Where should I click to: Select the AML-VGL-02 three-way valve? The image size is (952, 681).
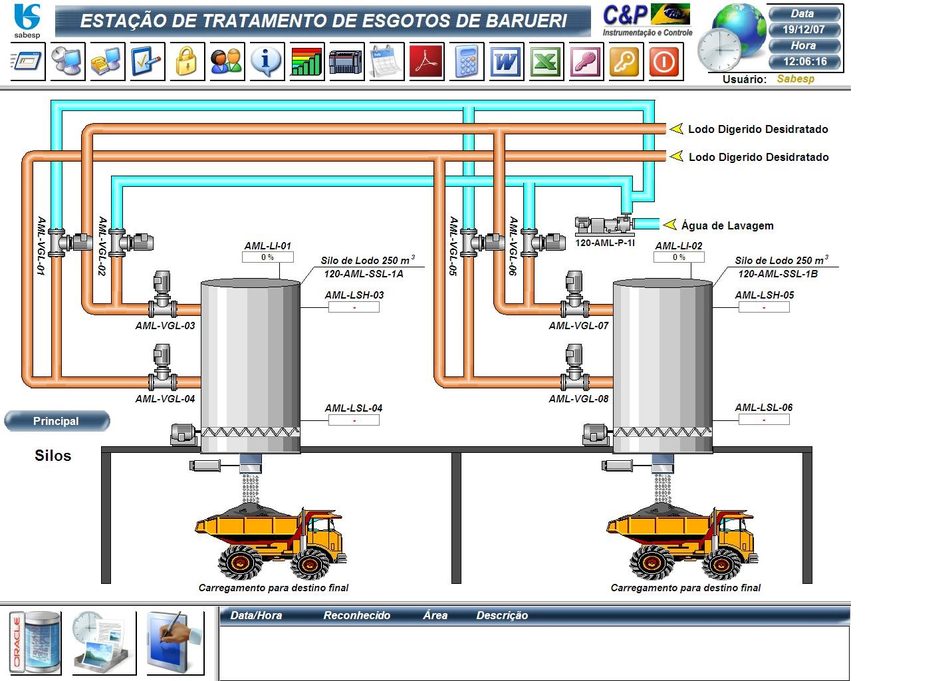(x=131, y=243)
